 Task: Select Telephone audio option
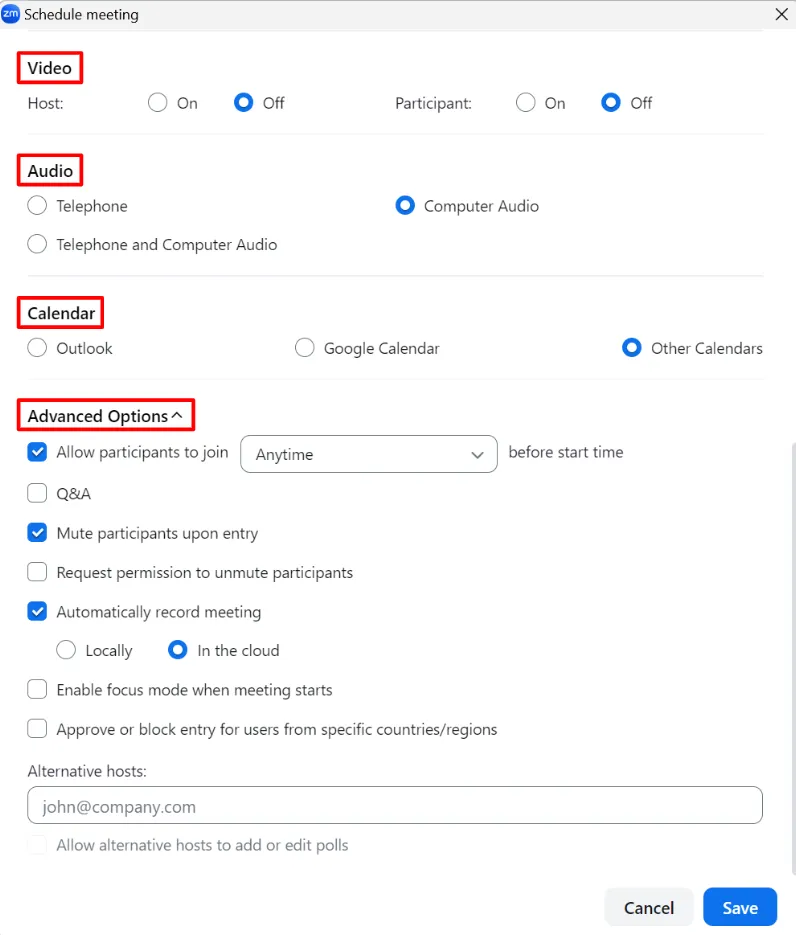[37, 206]
